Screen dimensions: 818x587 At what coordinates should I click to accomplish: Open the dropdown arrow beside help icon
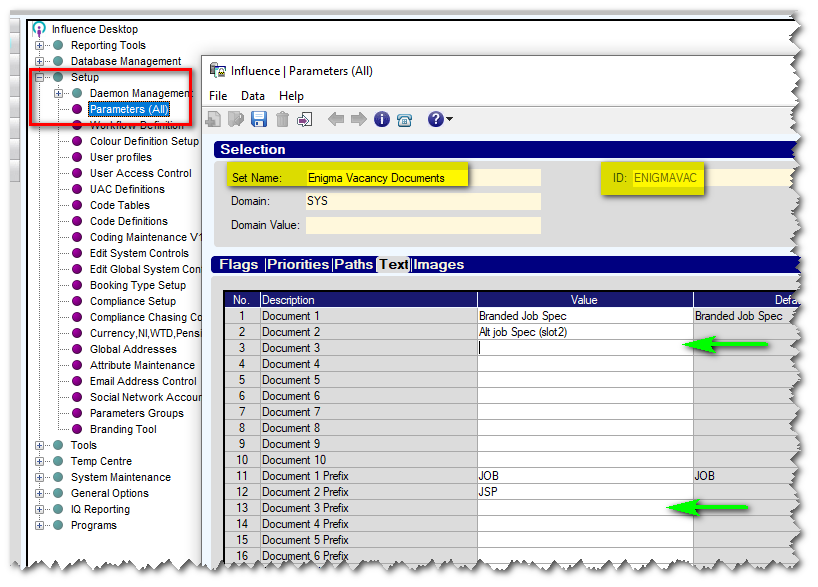pos(449,119)
